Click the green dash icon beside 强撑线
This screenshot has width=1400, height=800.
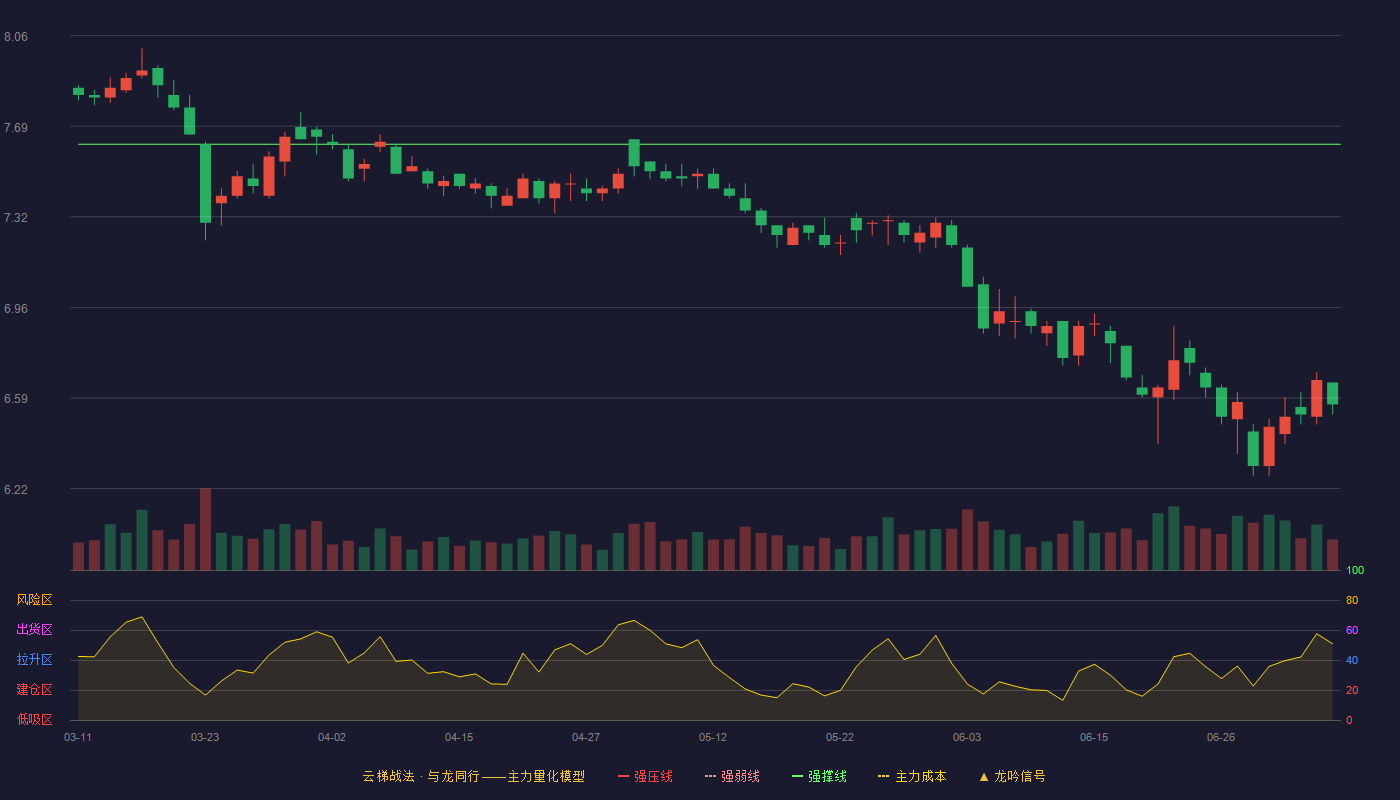tap(797, 776)
